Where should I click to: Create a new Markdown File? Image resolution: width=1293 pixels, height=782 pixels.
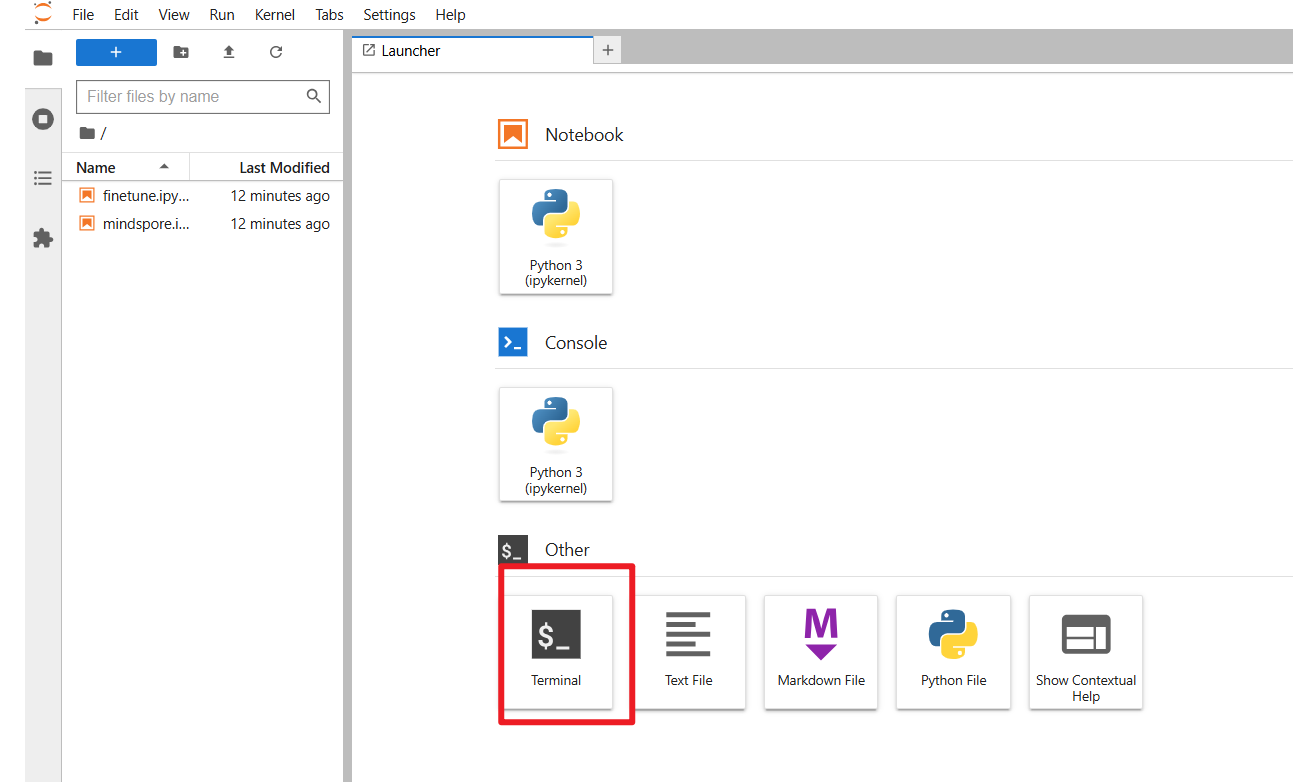coord(821,652)
